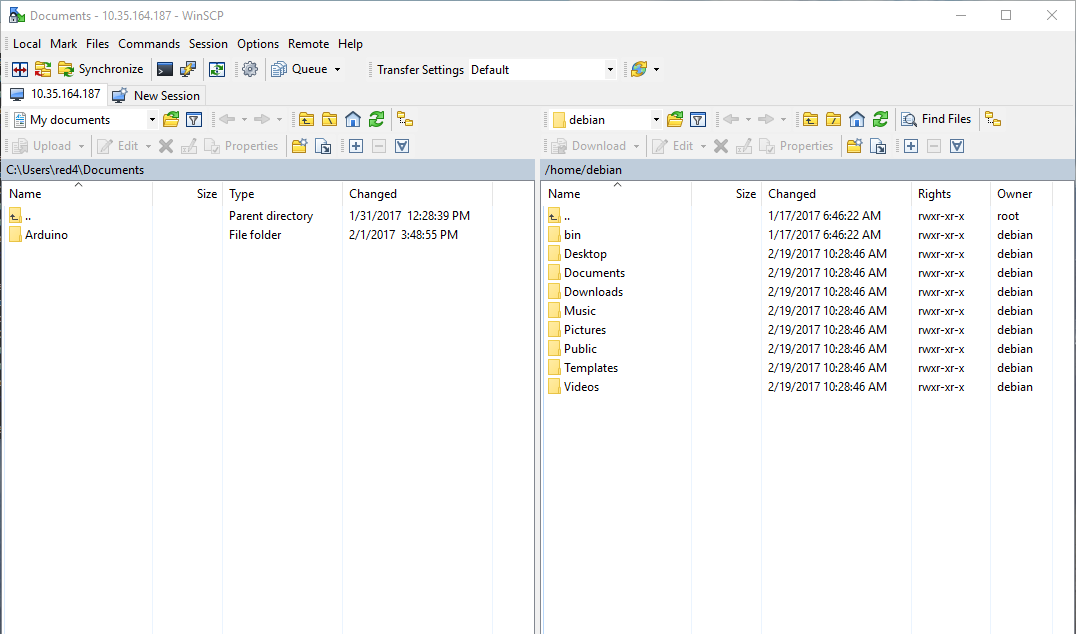Click the local Add link shortcut icon
This screenshot has width=1076, height=634.
pos(323,146)
